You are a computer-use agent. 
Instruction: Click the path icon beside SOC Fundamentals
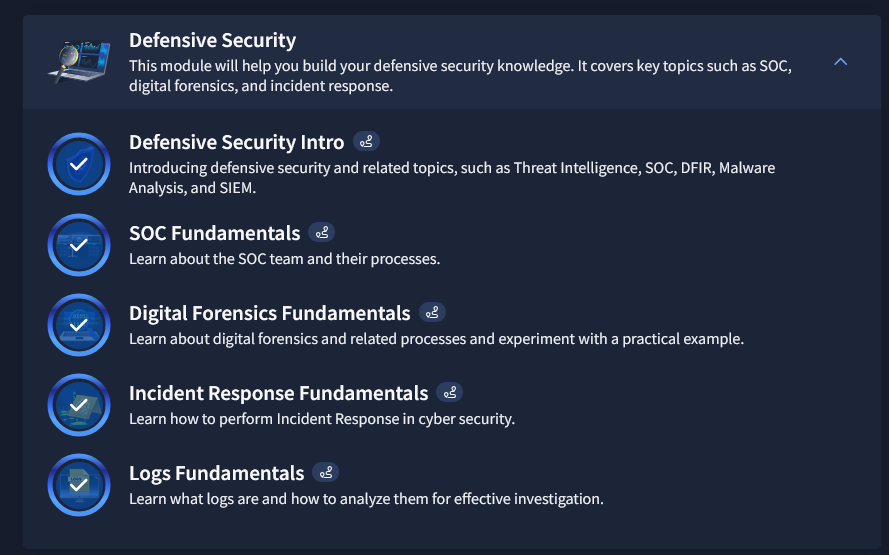point(322,233)
